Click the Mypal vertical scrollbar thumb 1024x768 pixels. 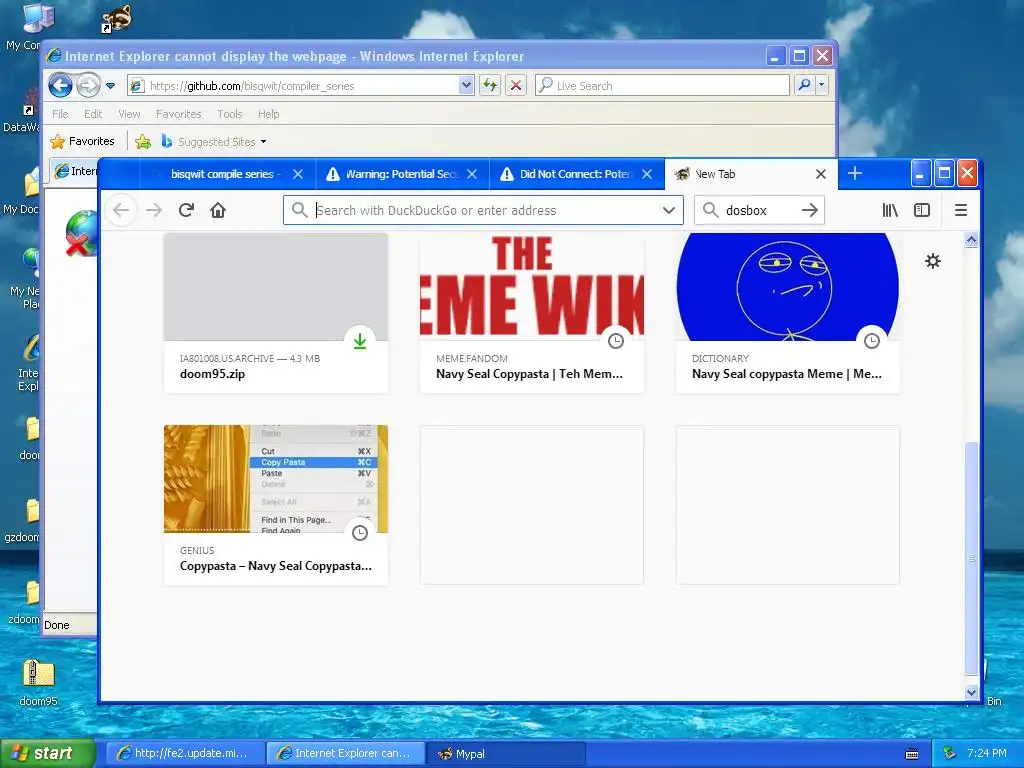[x=971, y=558]
